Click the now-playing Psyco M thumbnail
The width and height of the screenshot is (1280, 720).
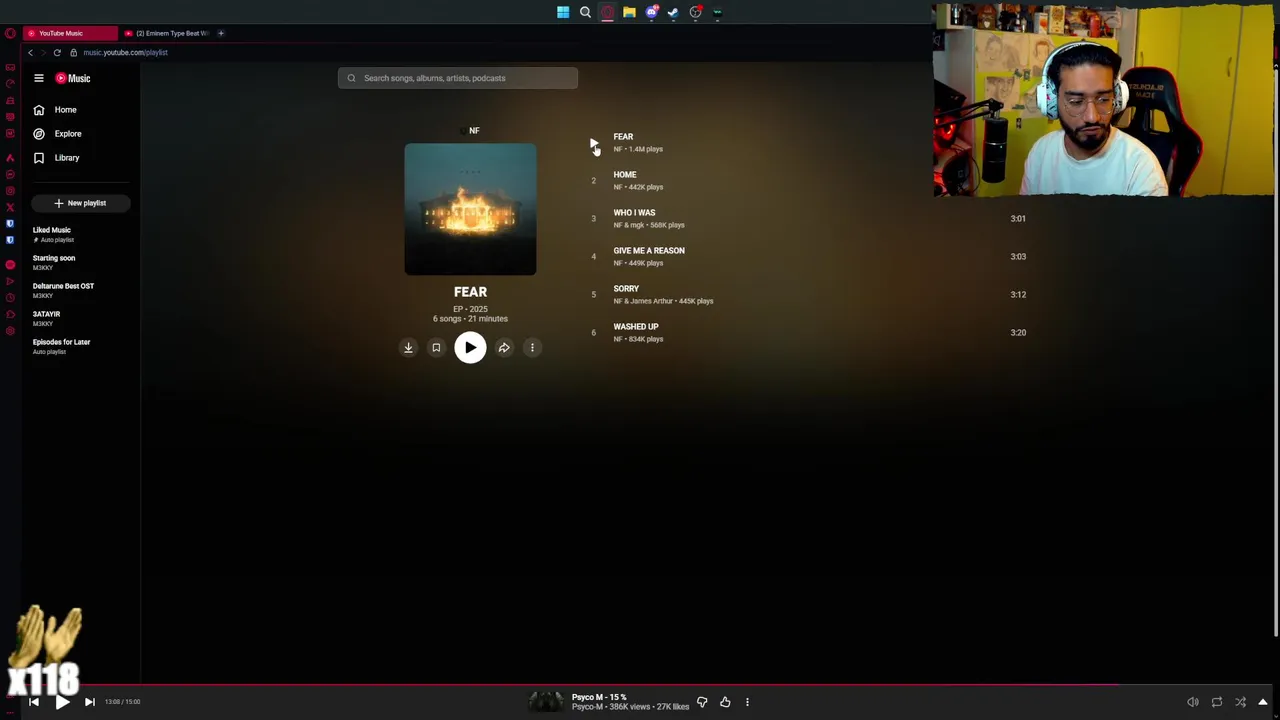pyautogui.click(x=546, y=702)
